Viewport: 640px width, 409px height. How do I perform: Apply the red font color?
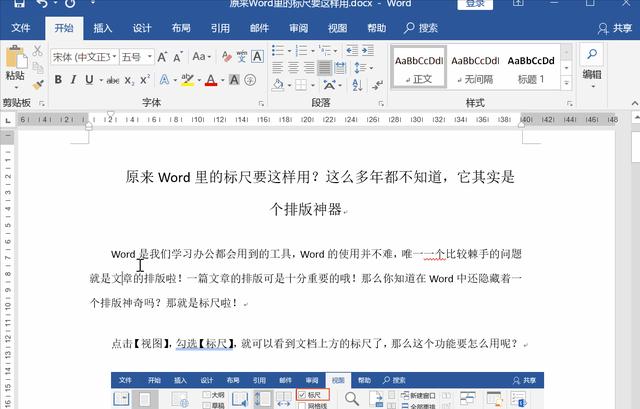(x=211, y=80)
